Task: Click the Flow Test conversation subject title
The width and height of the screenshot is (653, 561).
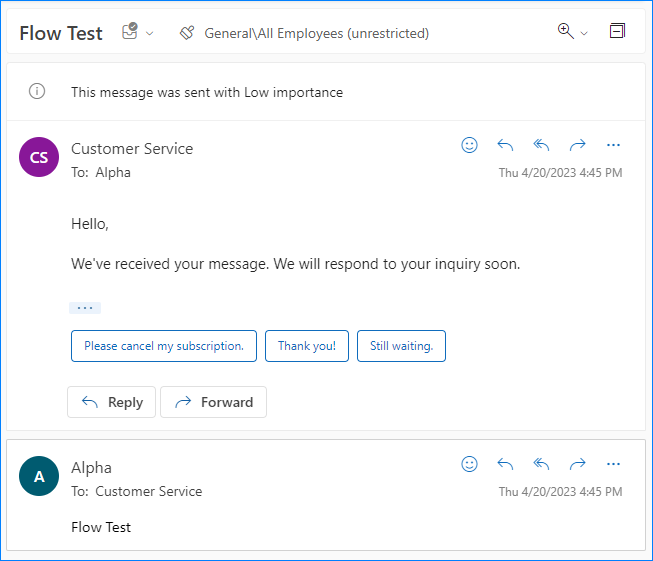Action: (61, 33)
